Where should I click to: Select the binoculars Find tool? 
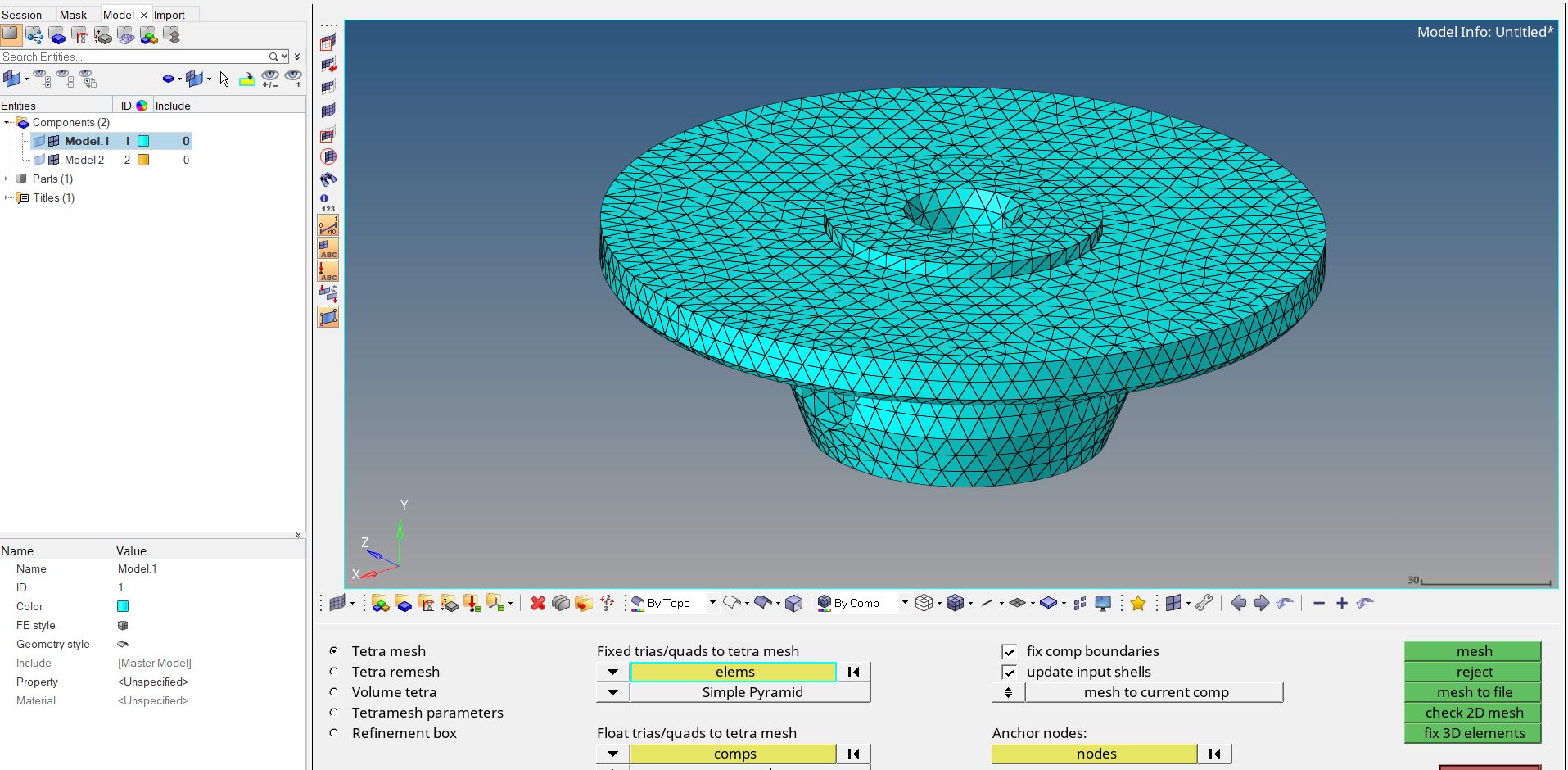coord(328,179)
